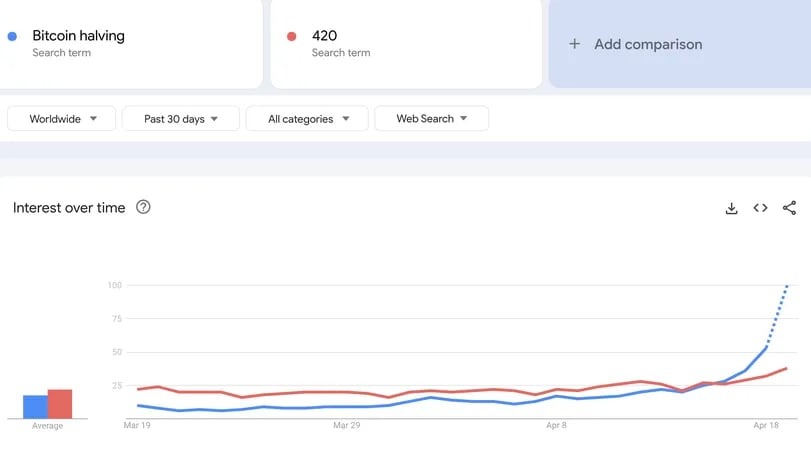The height and width of the screenshot is (474, 811).
Task: Click Search term under 420
Action: pyautogui.click(x=341, y=52)
